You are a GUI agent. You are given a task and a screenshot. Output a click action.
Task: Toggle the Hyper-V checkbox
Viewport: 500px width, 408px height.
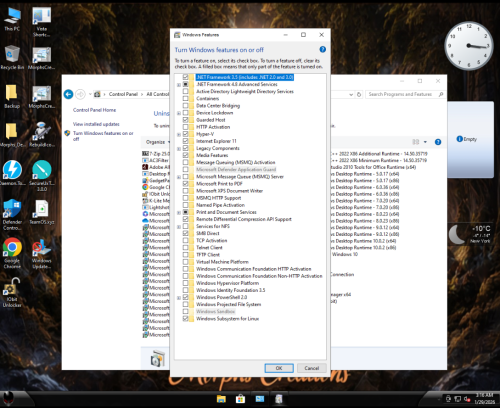185,134
